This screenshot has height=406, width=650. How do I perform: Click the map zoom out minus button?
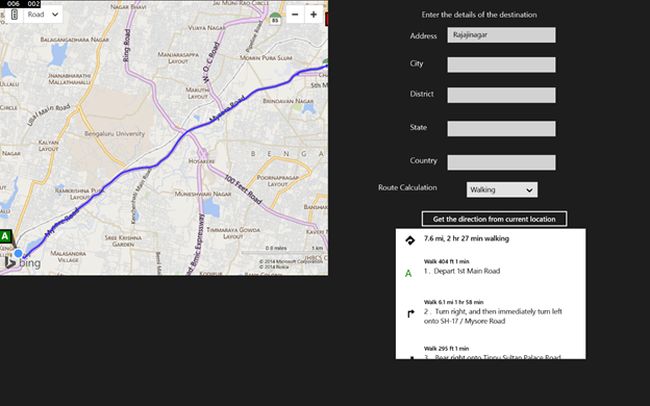pyautogui.click(x=295, y=15)
